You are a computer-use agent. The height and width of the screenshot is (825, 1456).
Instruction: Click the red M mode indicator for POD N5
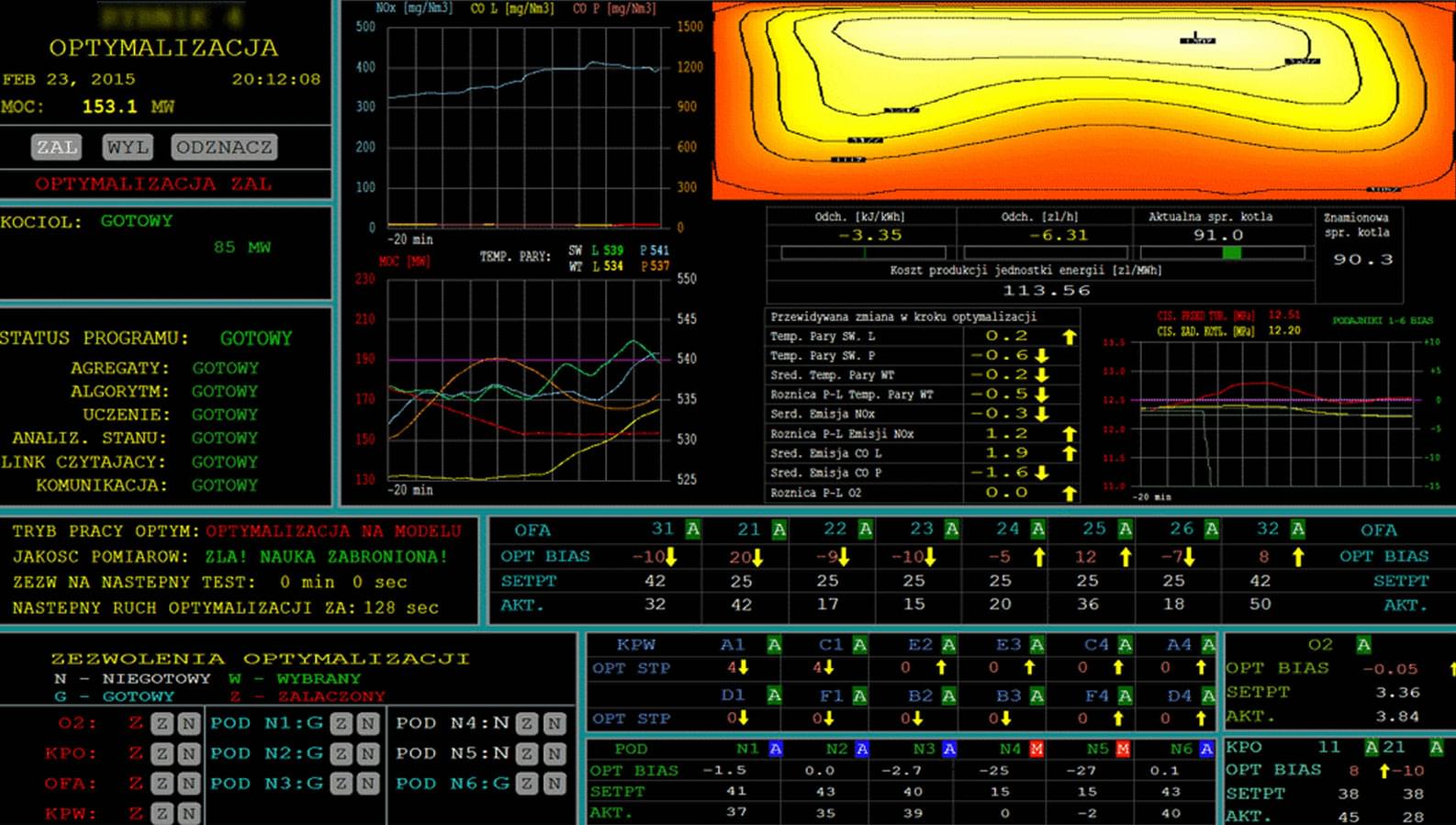(x=1123, y=749)
